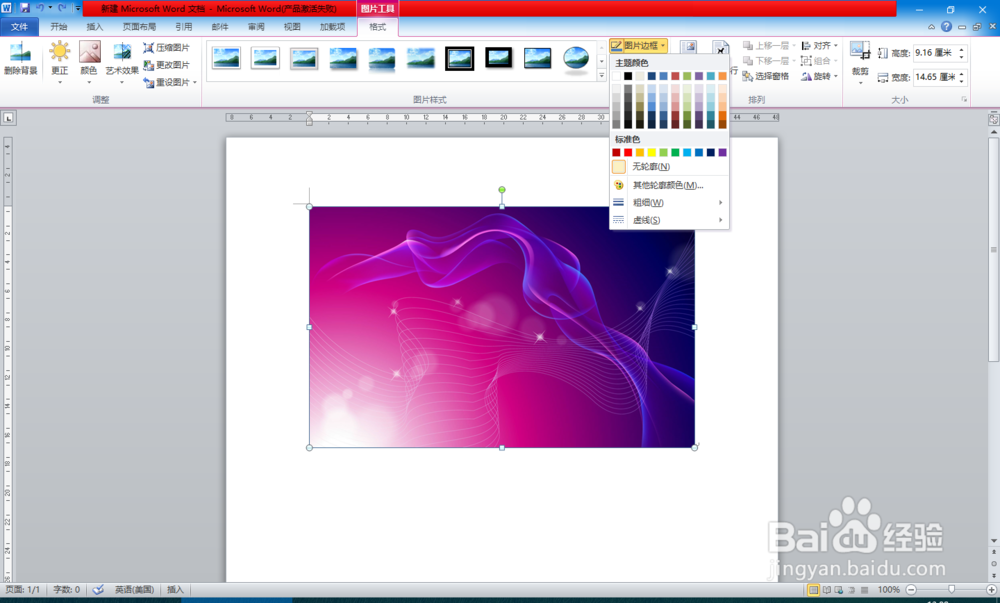Apply the oval picture style thumbnail

(x=577, y=58)
